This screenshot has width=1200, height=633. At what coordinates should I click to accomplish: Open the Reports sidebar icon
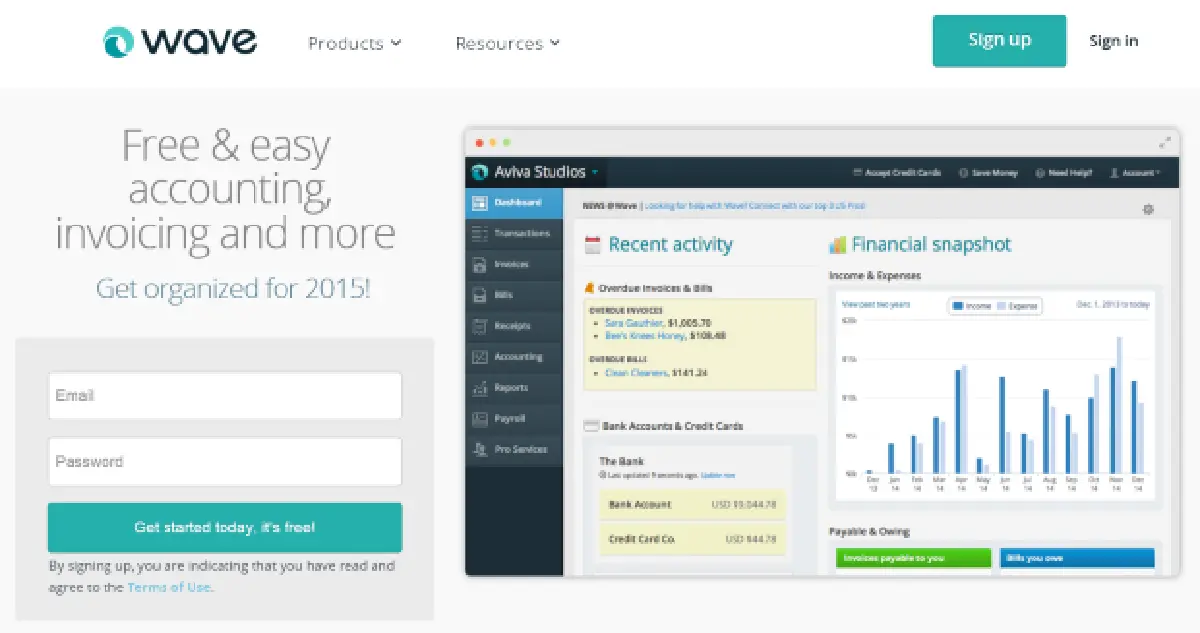coord(480,388)
